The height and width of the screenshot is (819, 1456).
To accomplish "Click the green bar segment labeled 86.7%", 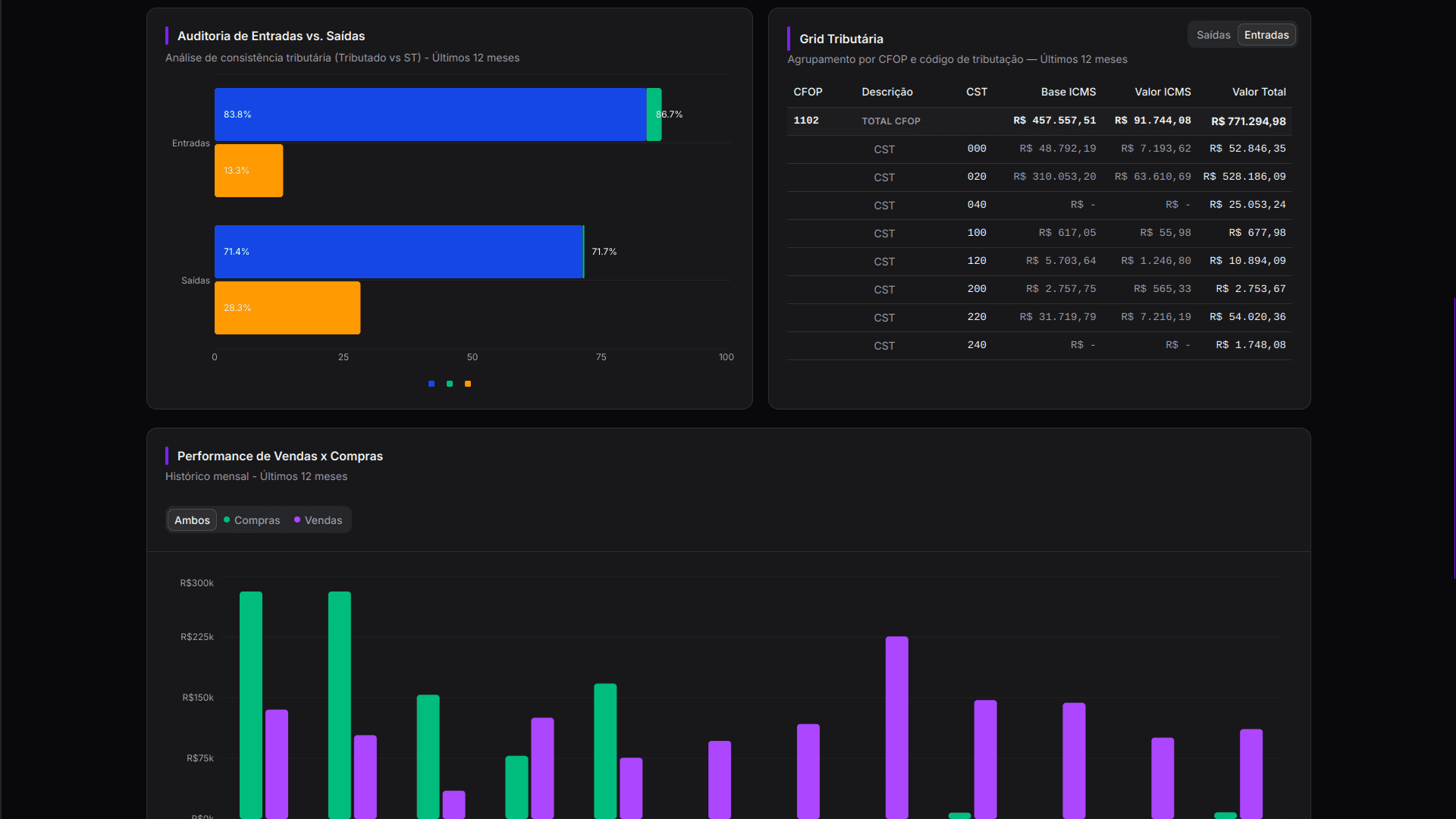I will [654, 115].
